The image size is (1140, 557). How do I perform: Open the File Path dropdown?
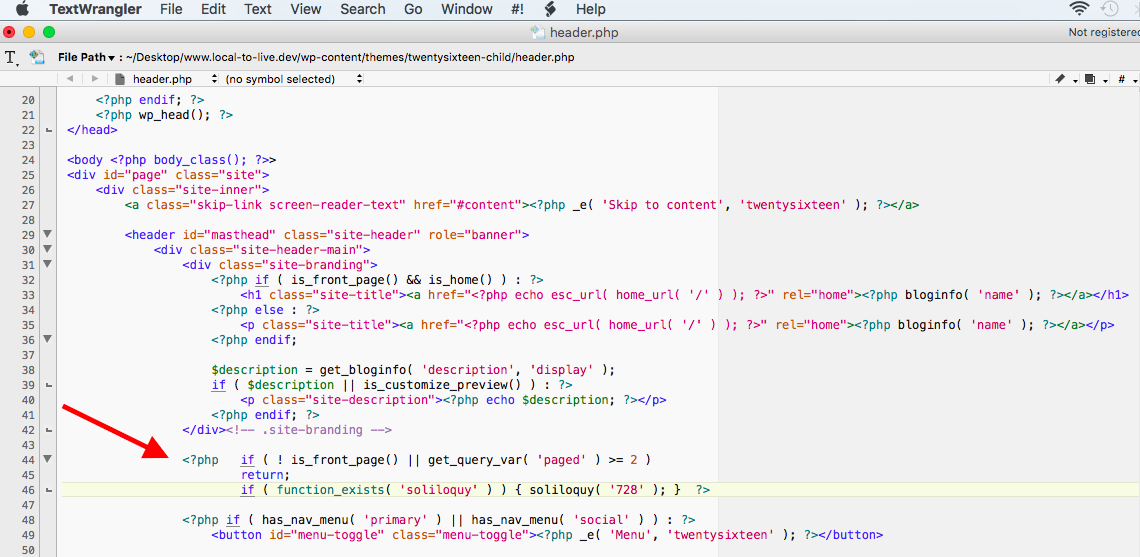87,57
